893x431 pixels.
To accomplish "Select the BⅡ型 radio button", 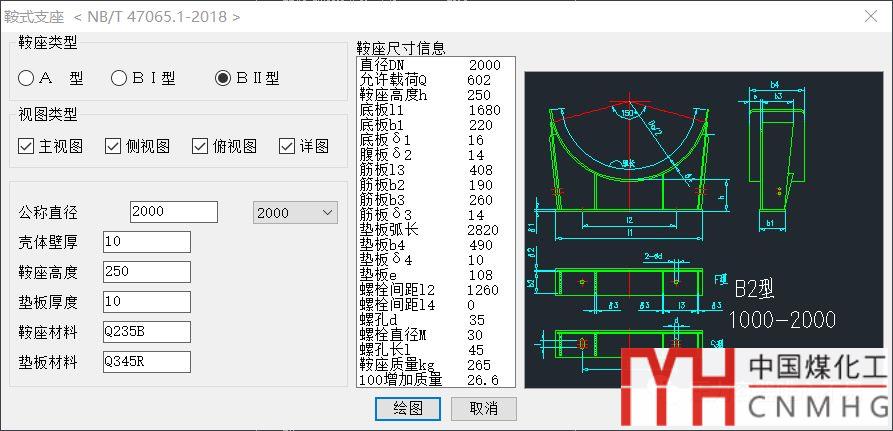I will pos(223,78).
